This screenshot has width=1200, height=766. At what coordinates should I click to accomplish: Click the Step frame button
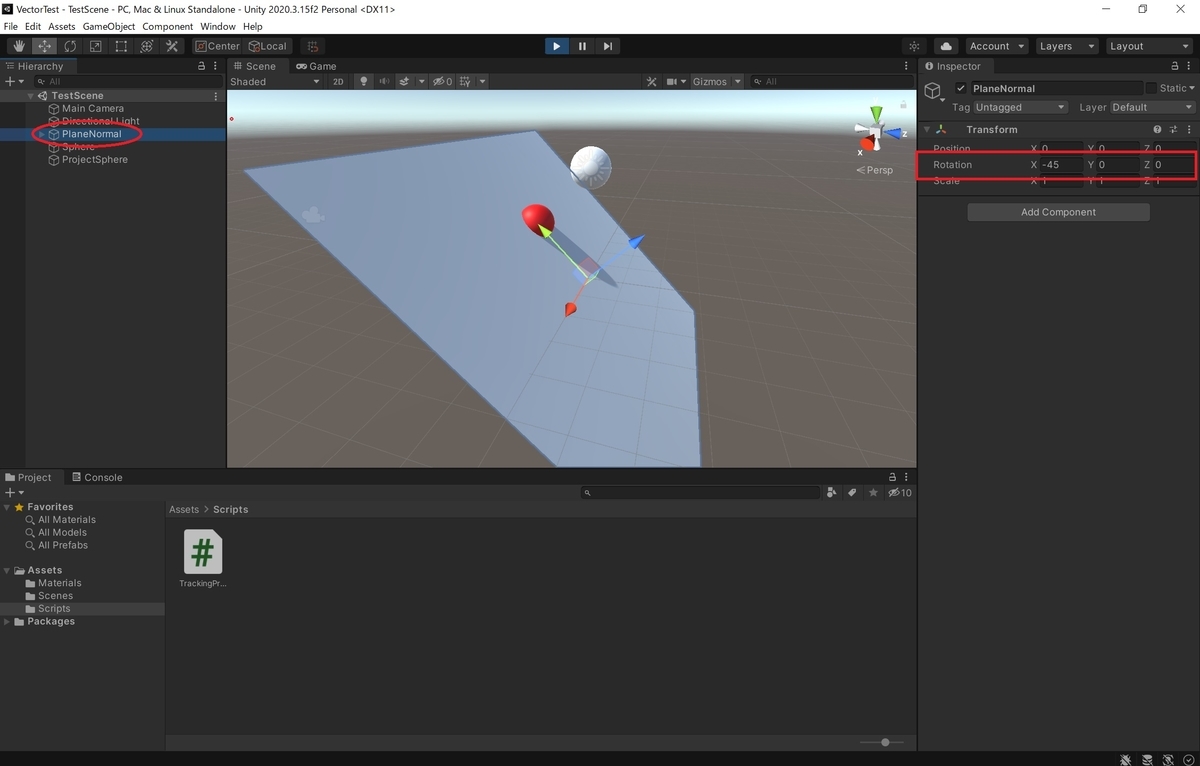(607, 46)
